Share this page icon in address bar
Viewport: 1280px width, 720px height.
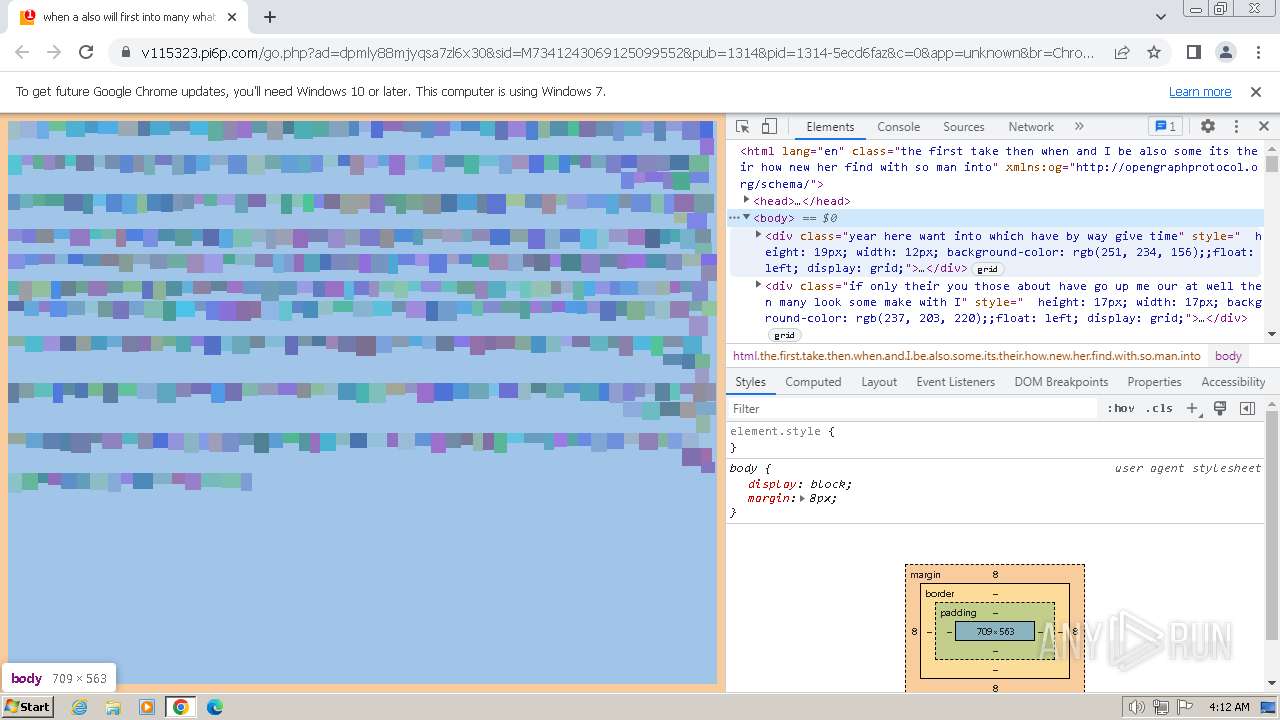(x=1122, y=52)
